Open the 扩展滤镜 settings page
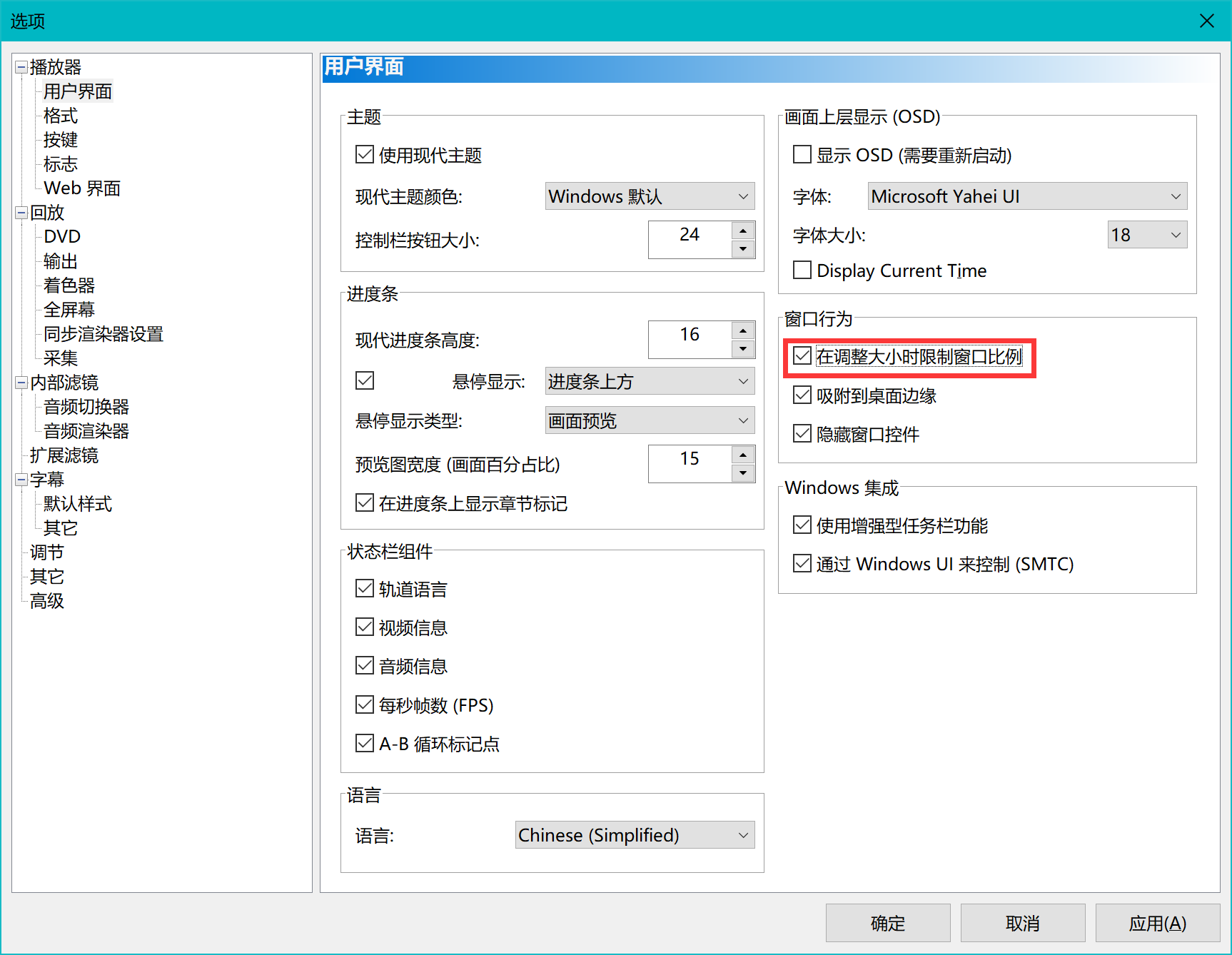 pyautogui.click(x=64, y=455)
